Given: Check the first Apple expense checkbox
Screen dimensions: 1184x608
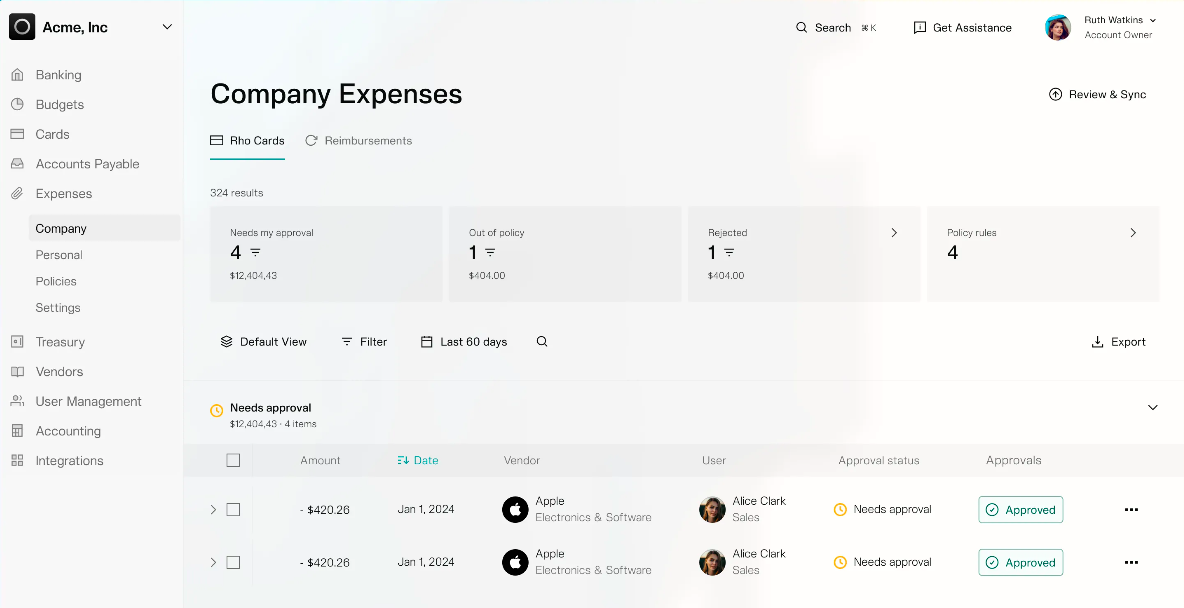Looking at the screenshot, I should click(233, 510).
